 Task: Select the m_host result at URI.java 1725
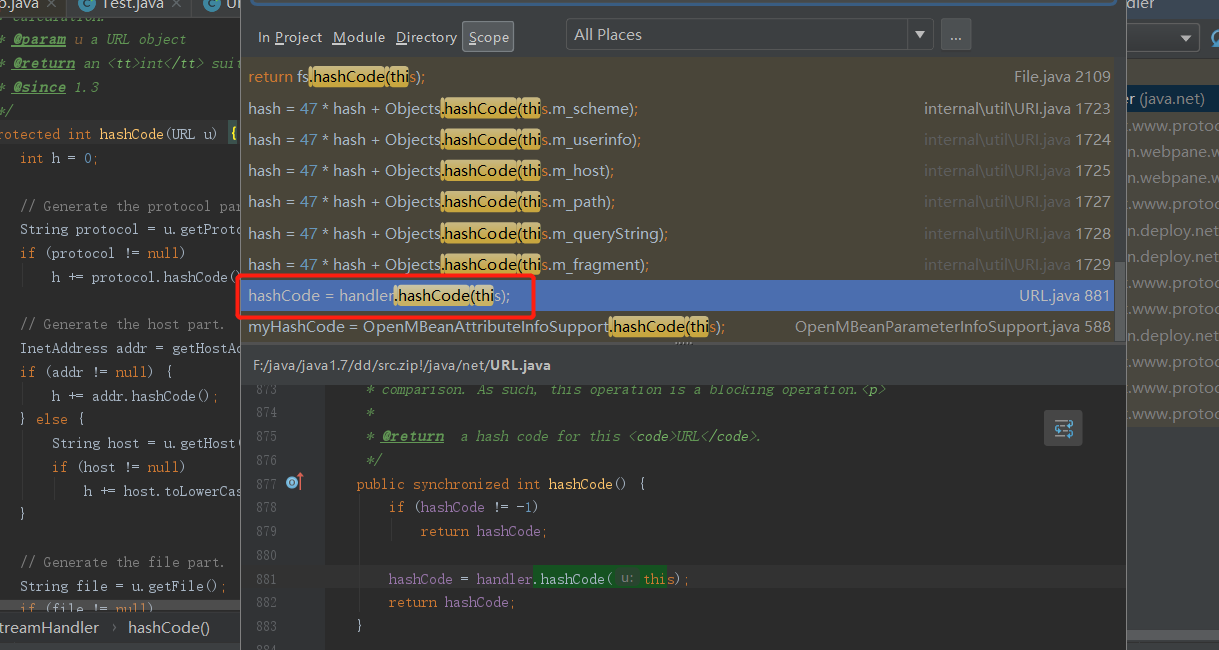click(x=680, y=170)
